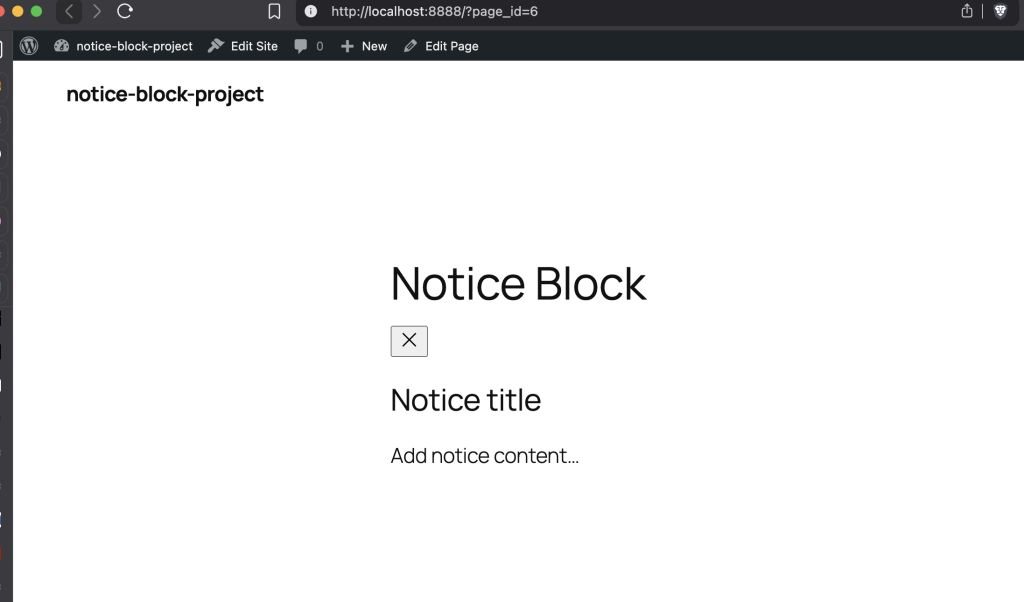
Task: Click the bookmark icon in the browser toolbar
Action: coord(274,12)
